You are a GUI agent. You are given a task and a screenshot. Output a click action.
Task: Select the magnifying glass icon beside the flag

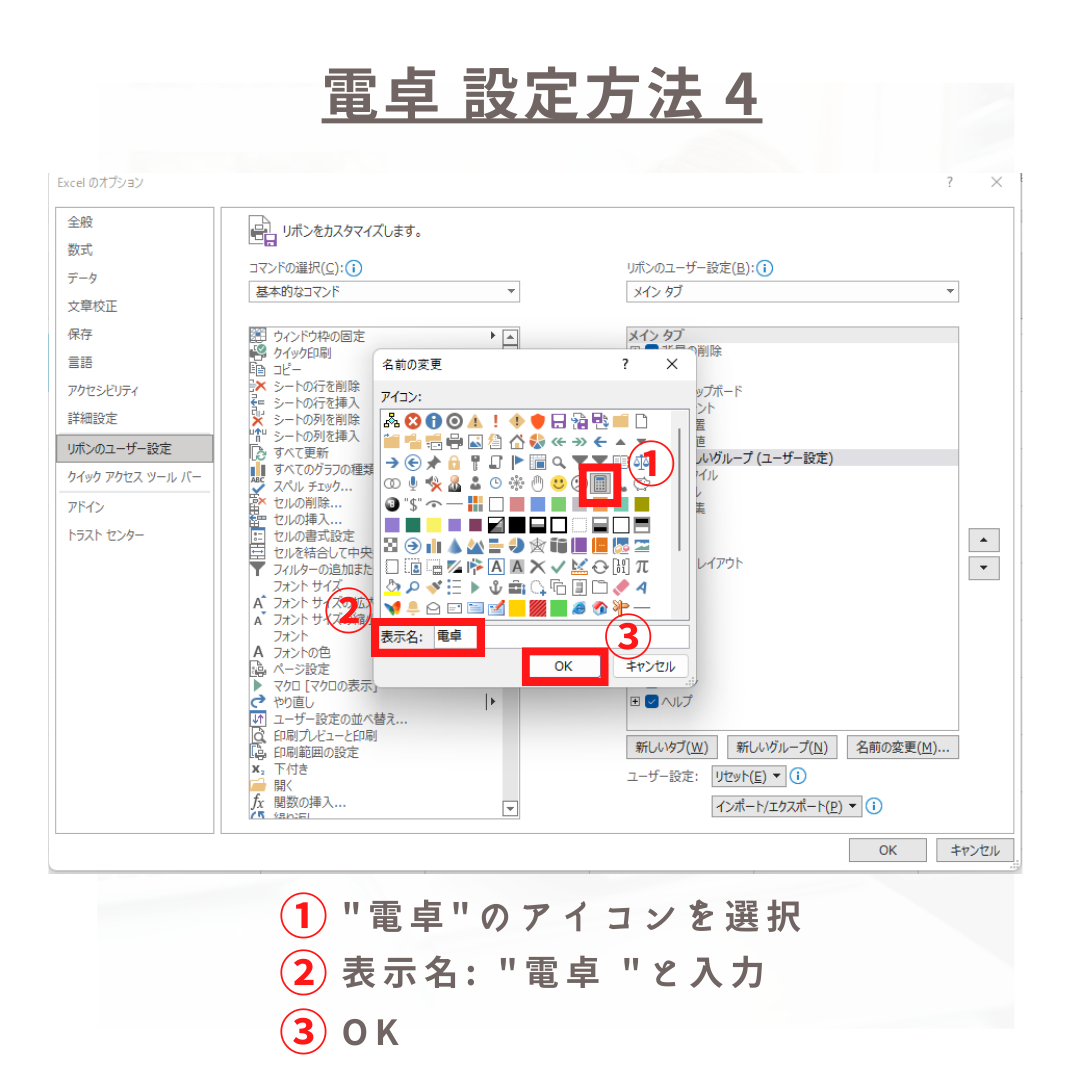point(559,463)
